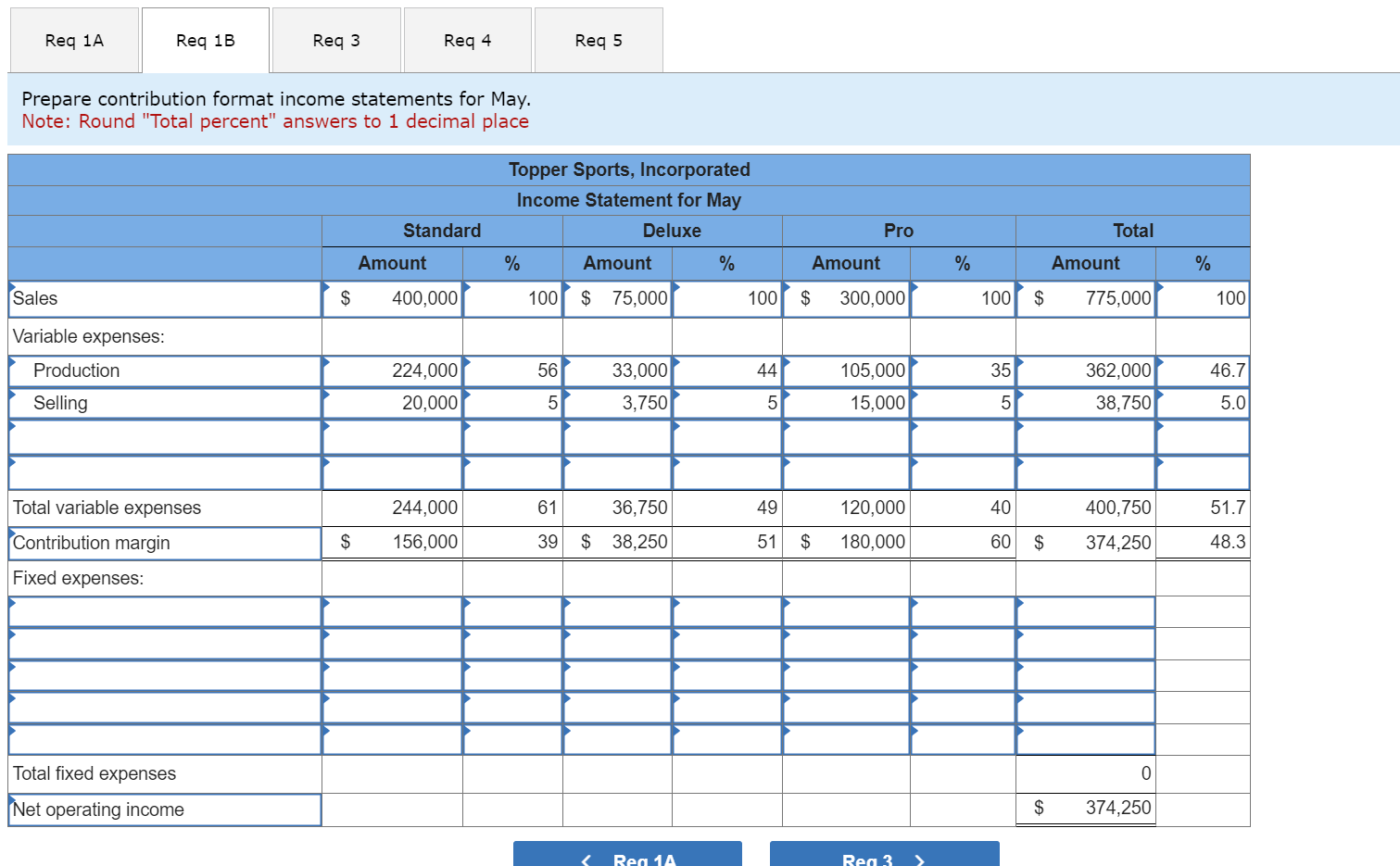The image size is (1400, 866).
Task: Edit Pro selling amount 15,000
Action: (846, 404)
